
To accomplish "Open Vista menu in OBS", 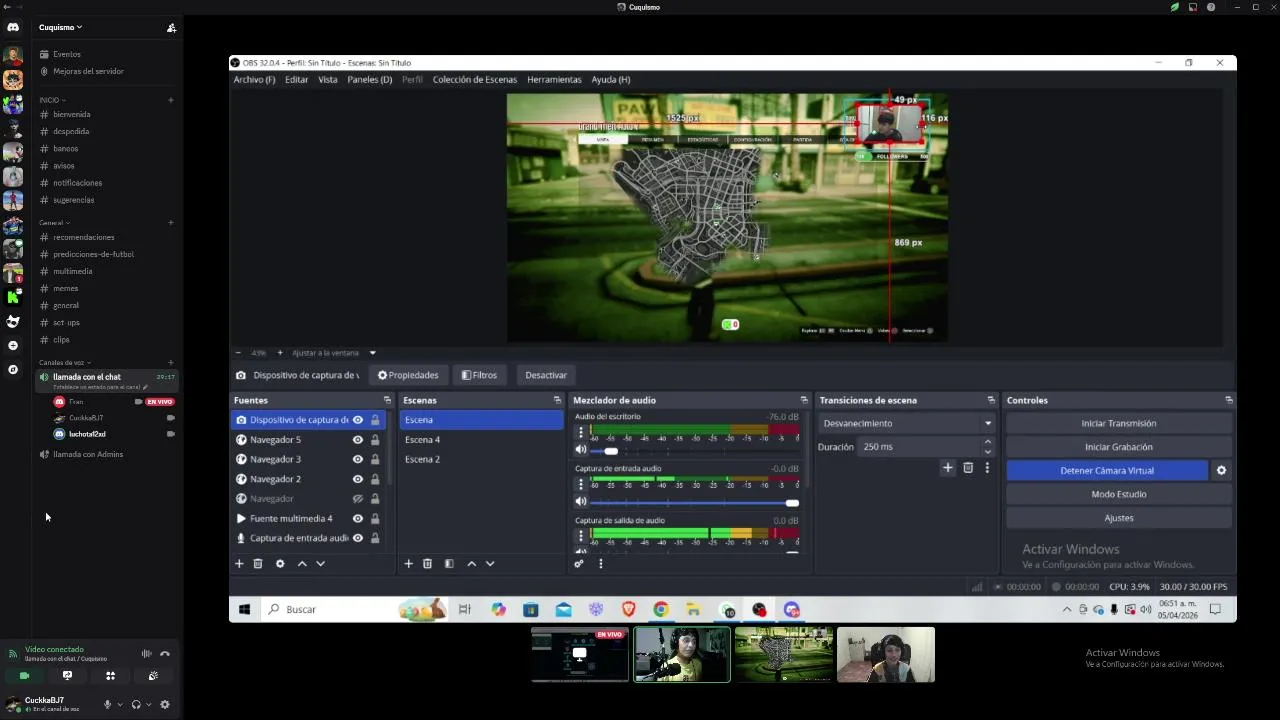I will [328, 79].
